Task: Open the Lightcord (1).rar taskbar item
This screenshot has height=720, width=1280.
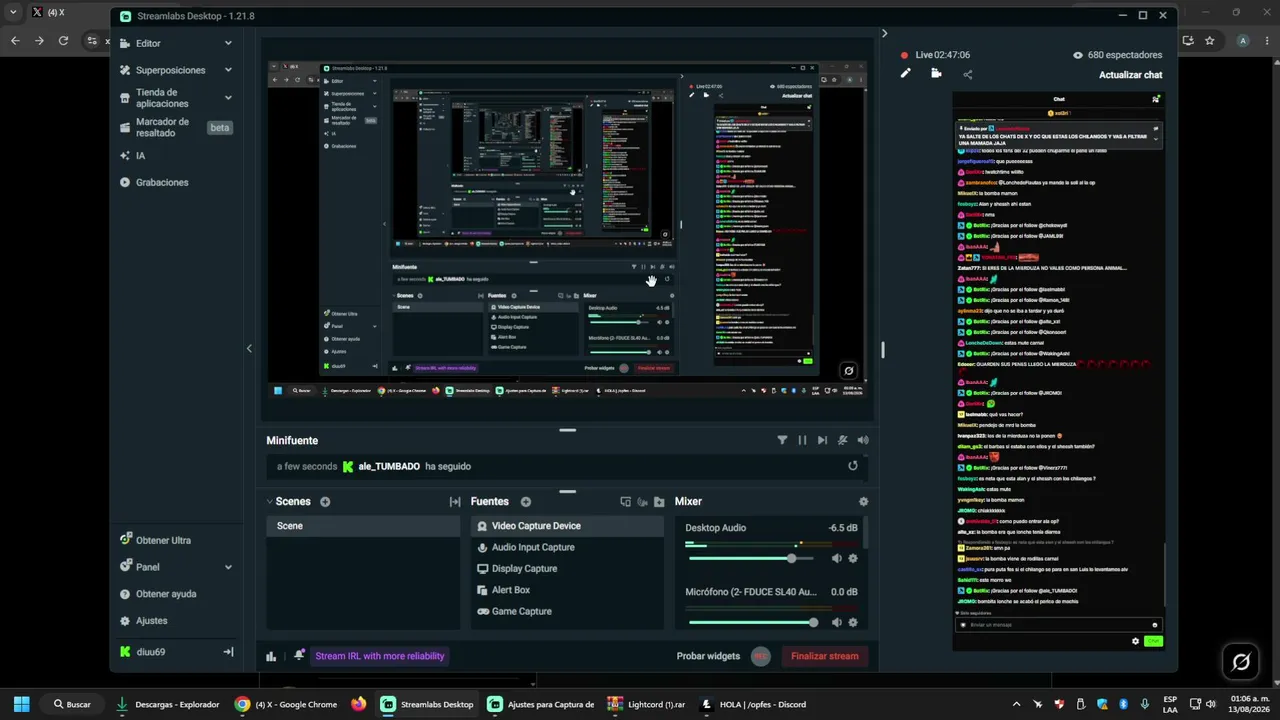Action: click(647, 704)
